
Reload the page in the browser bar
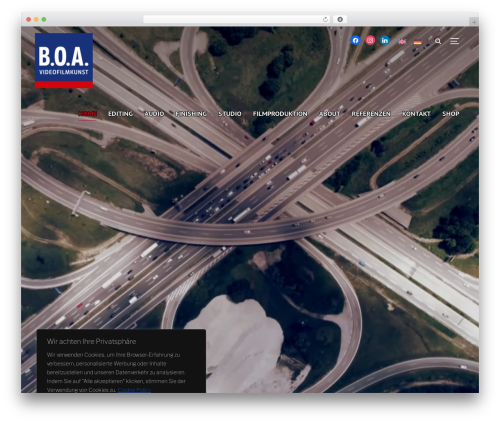[x=325, y=19]
